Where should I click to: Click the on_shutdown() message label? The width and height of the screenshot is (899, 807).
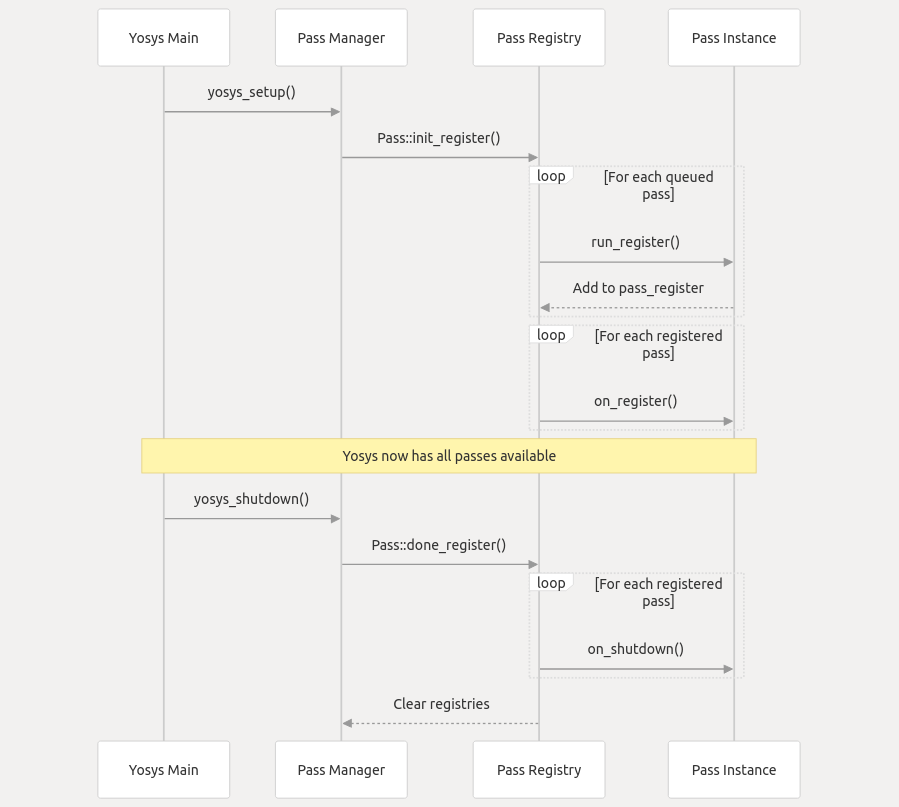point(635,649)
